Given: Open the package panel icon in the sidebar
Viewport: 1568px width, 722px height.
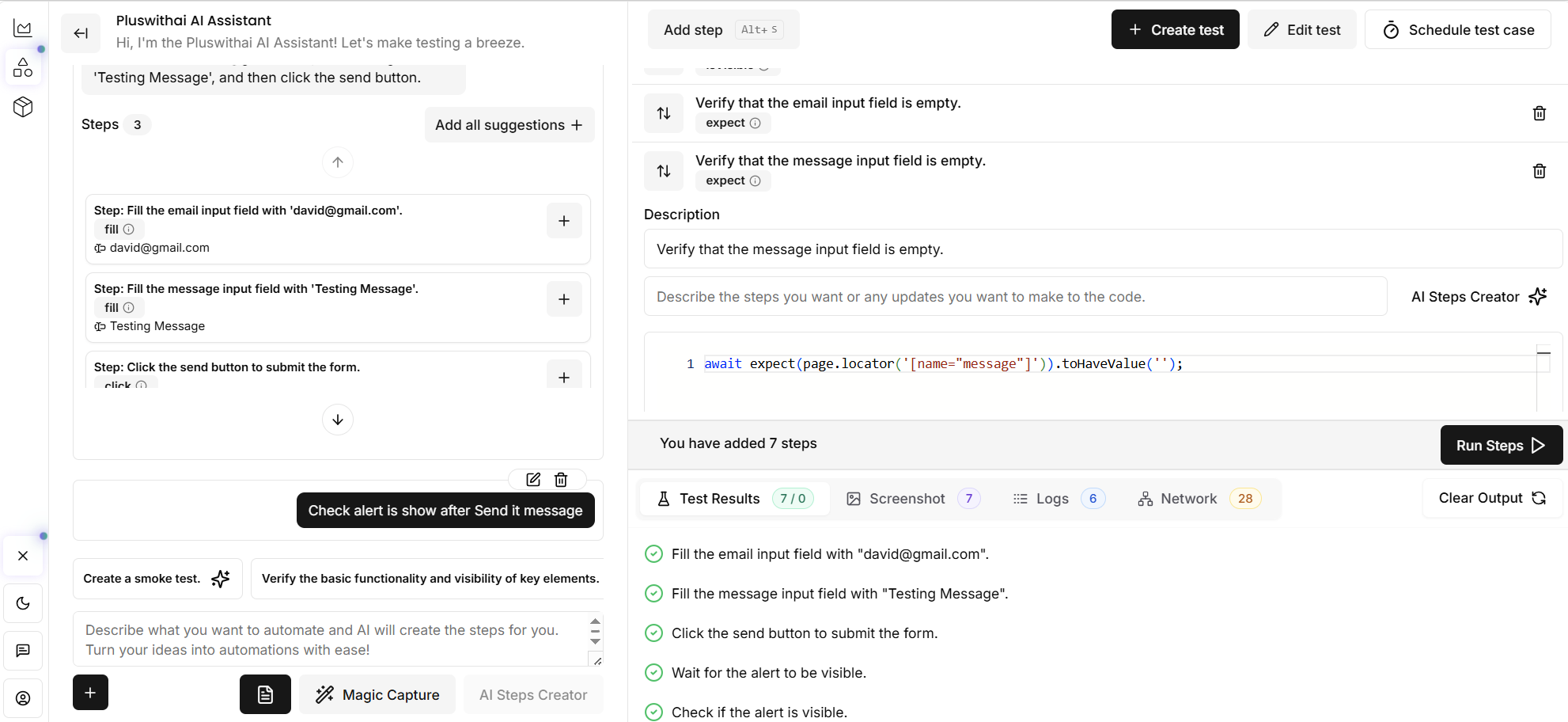Looking at the screenshot, I should point(23,107).
